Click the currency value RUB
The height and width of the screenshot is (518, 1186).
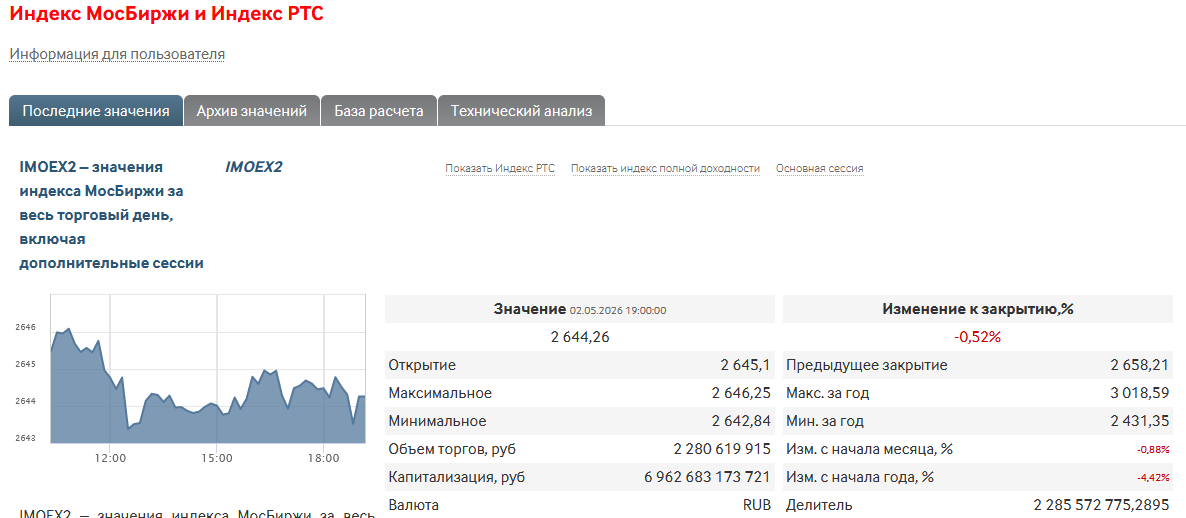pos(756,504)
